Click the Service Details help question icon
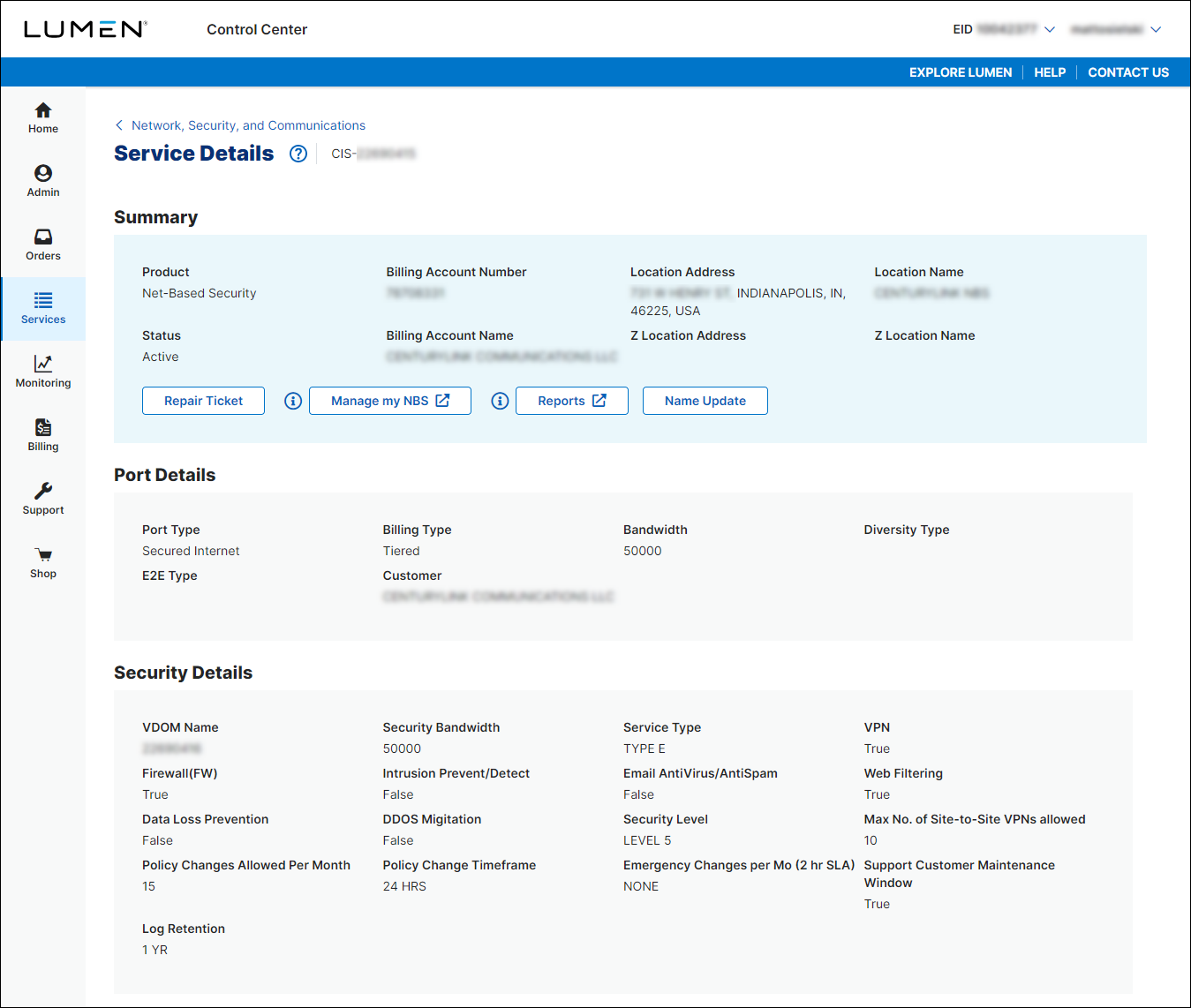Screen dimensions: 1191x1008 [298, 154]
